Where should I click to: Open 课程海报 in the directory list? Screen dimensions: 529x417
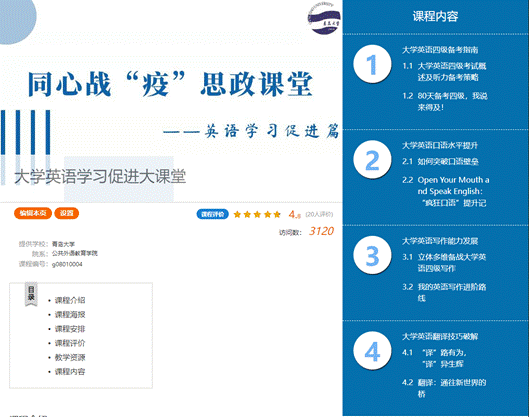point(70,314)
